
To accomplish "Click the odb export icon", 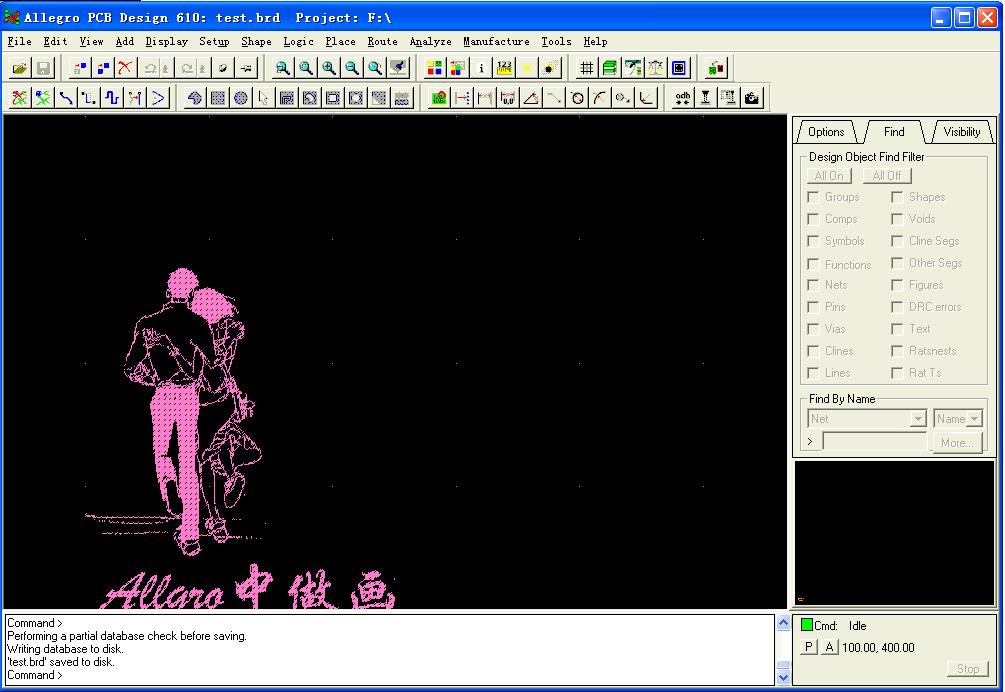I will point(683,98).
